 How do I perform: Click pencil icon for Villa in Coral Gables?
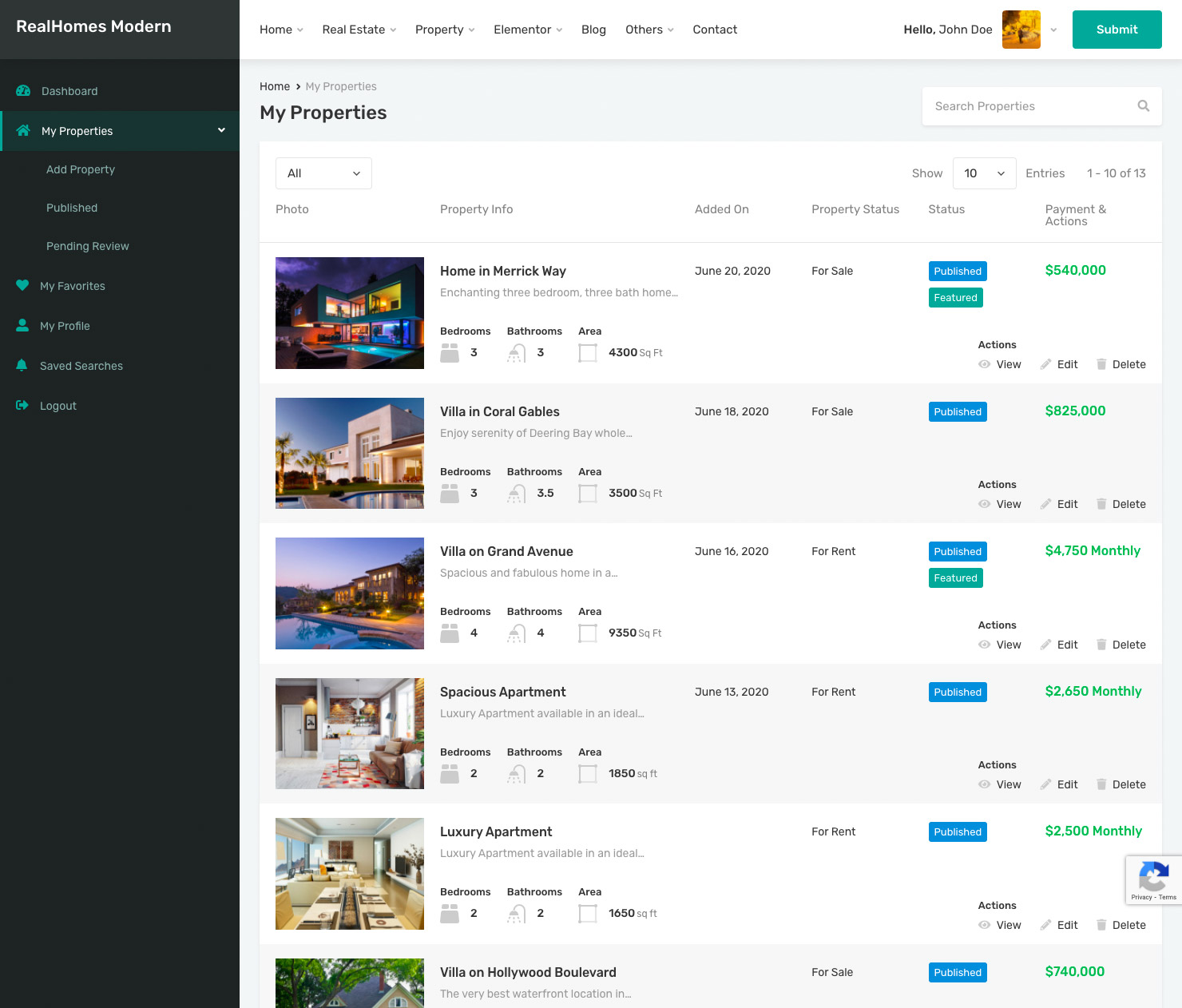tap(1046, 504)
